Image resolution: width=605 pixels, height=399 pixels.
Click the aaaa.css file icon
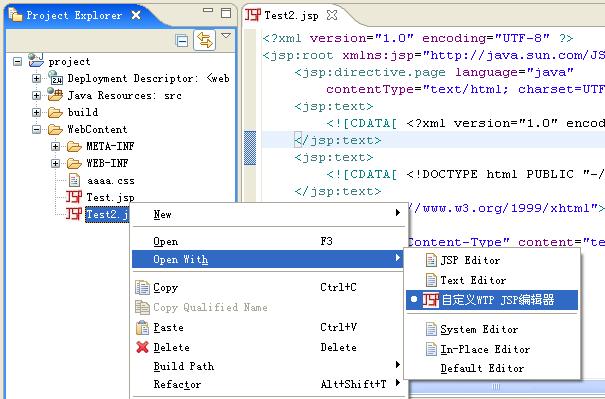[x=74, y=180]
